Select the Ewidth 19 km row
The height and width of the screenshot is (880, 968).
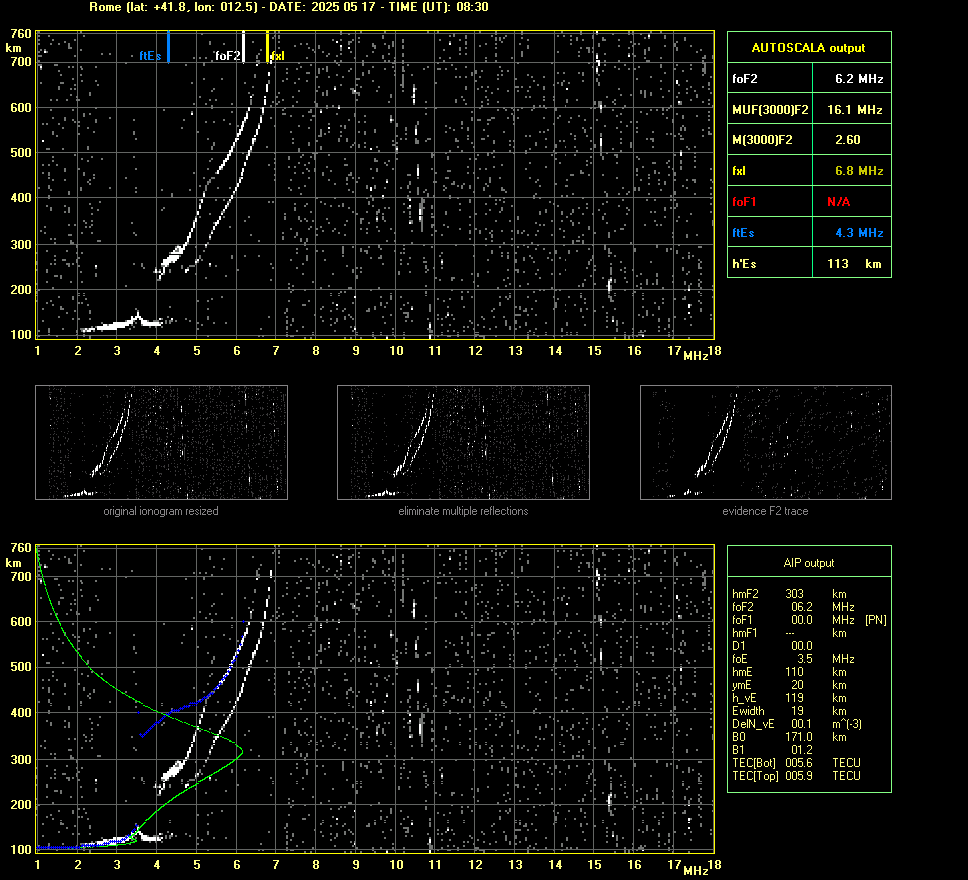tap(790, 711)
